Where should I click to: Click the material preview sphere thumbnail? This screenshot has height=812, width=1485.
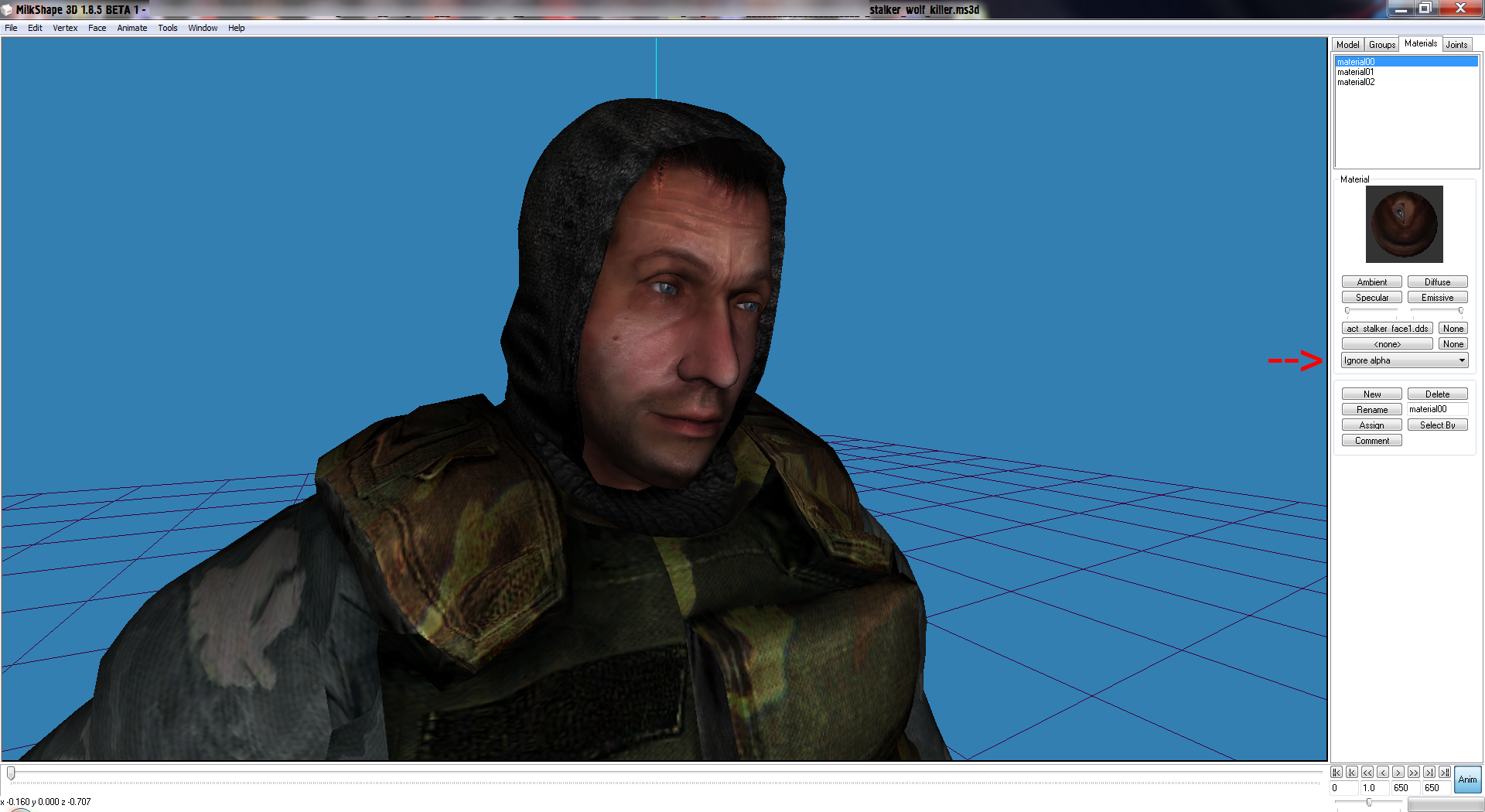[x=1405, y=224]
